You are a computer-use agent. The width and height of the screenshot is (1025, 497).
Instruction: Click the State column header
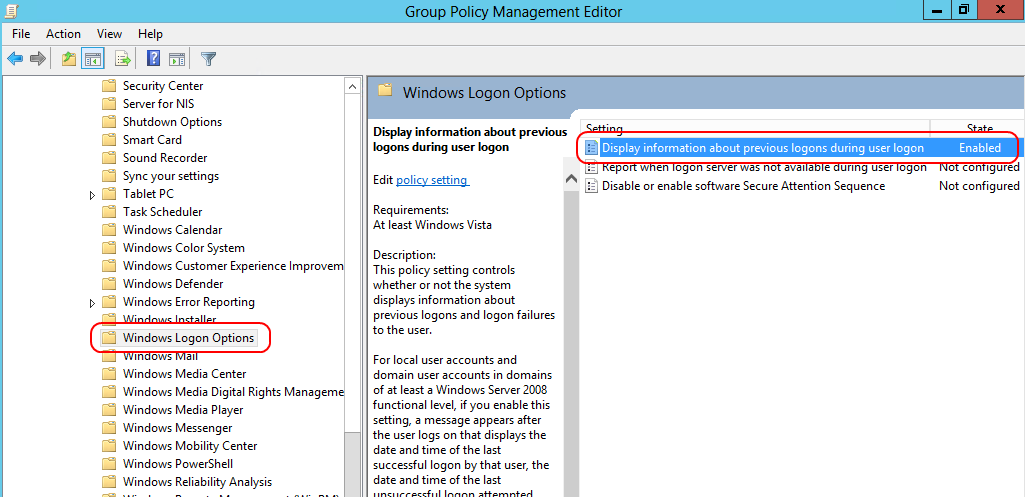(x=979, y=128)
